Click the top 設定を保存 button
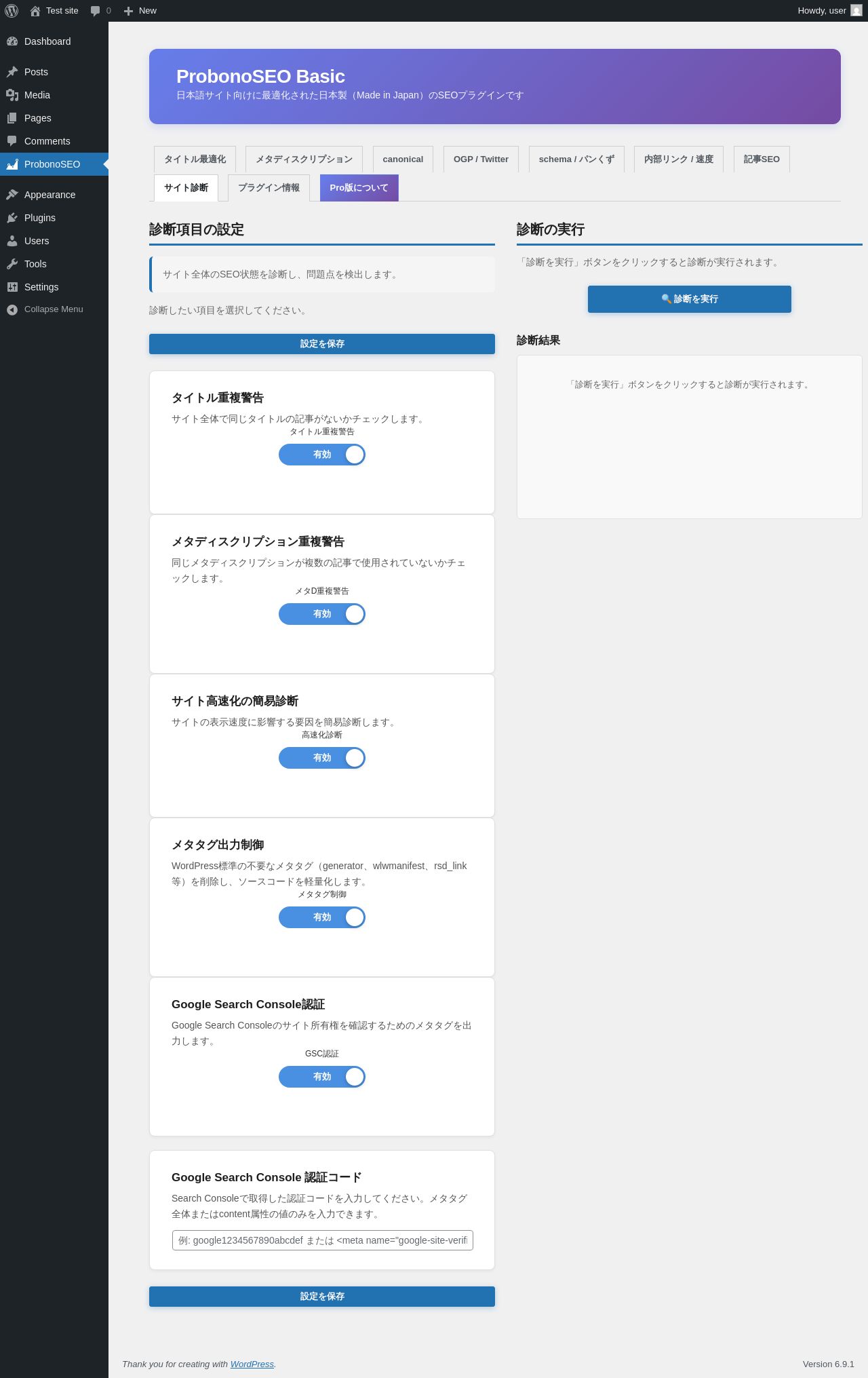Image resolution: width=868 pixels, height=1378 pixels. point(322,344)
